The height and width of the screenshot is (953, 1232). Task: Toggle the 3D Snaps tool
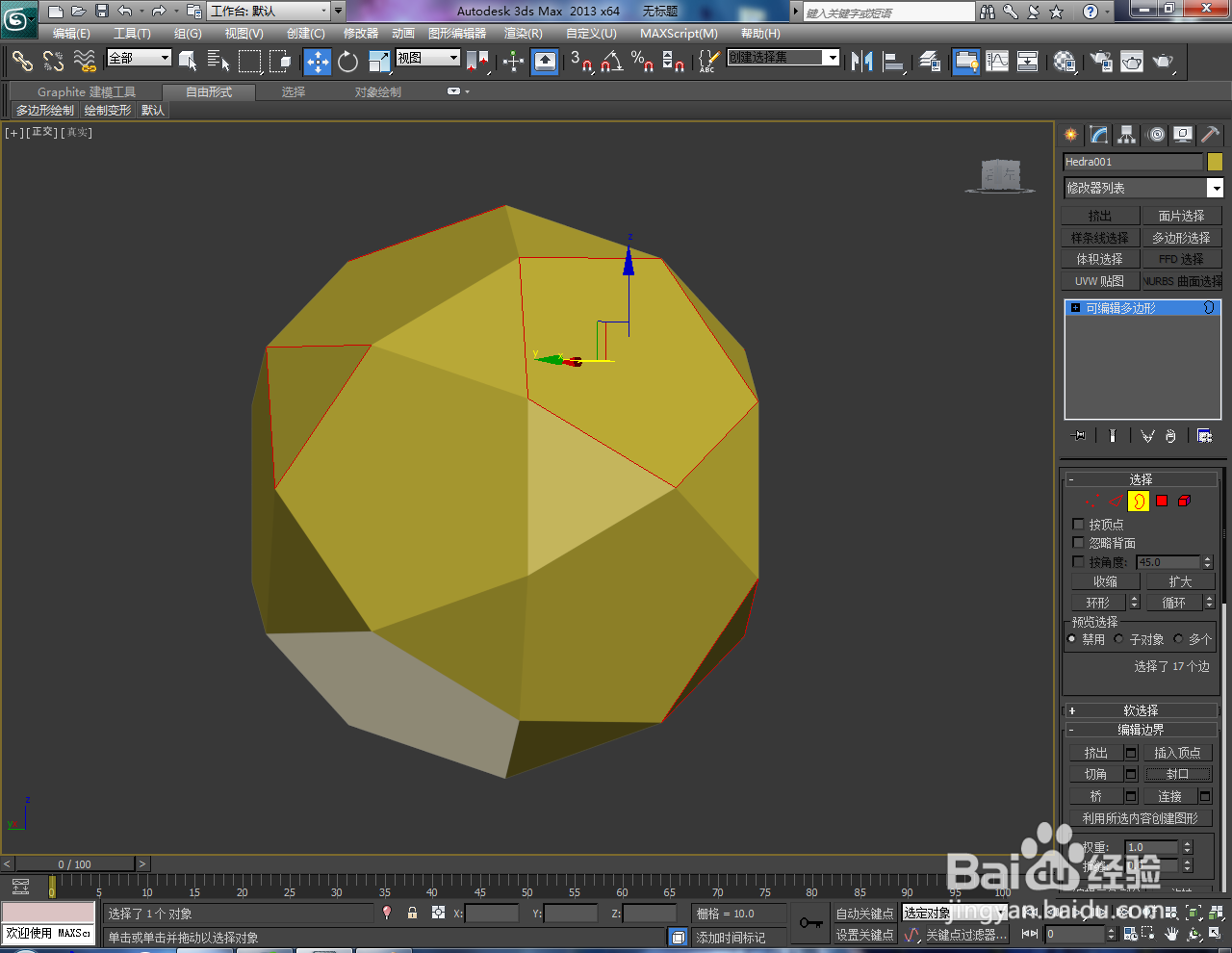(x=580, y=62)
